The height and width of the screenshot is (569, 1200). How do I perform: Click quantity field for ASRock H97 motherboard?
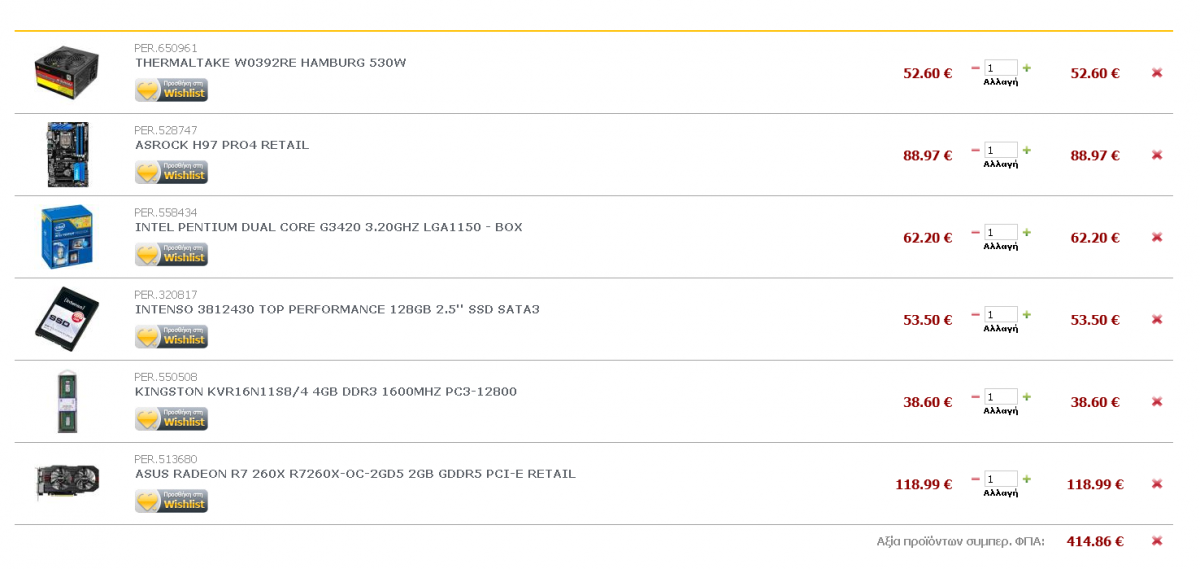[x=1001, y=151]
